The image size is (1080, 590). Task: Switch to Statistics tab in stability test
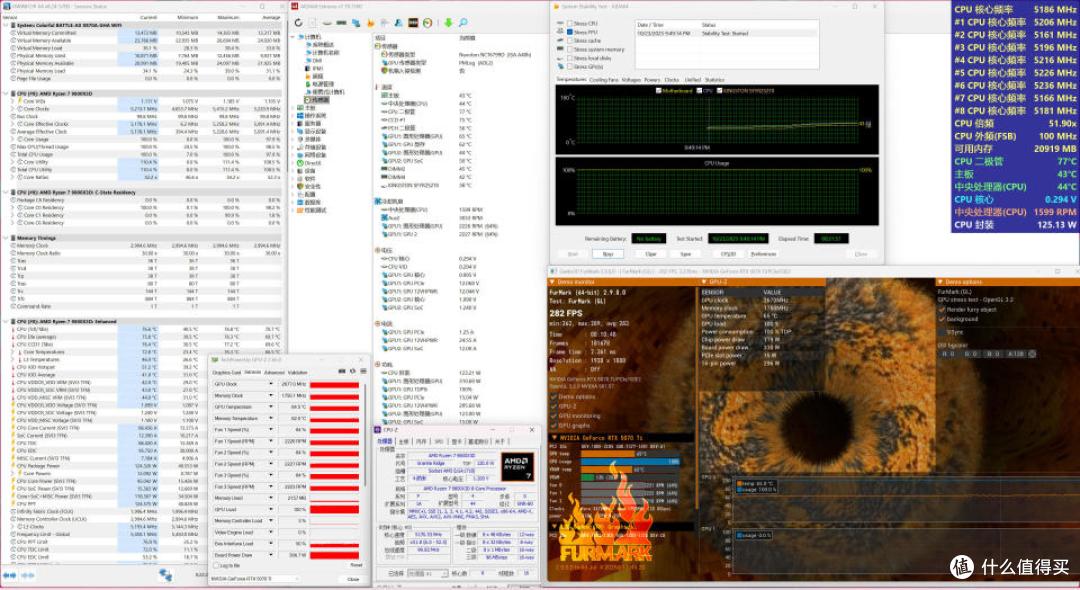[714, 80]
